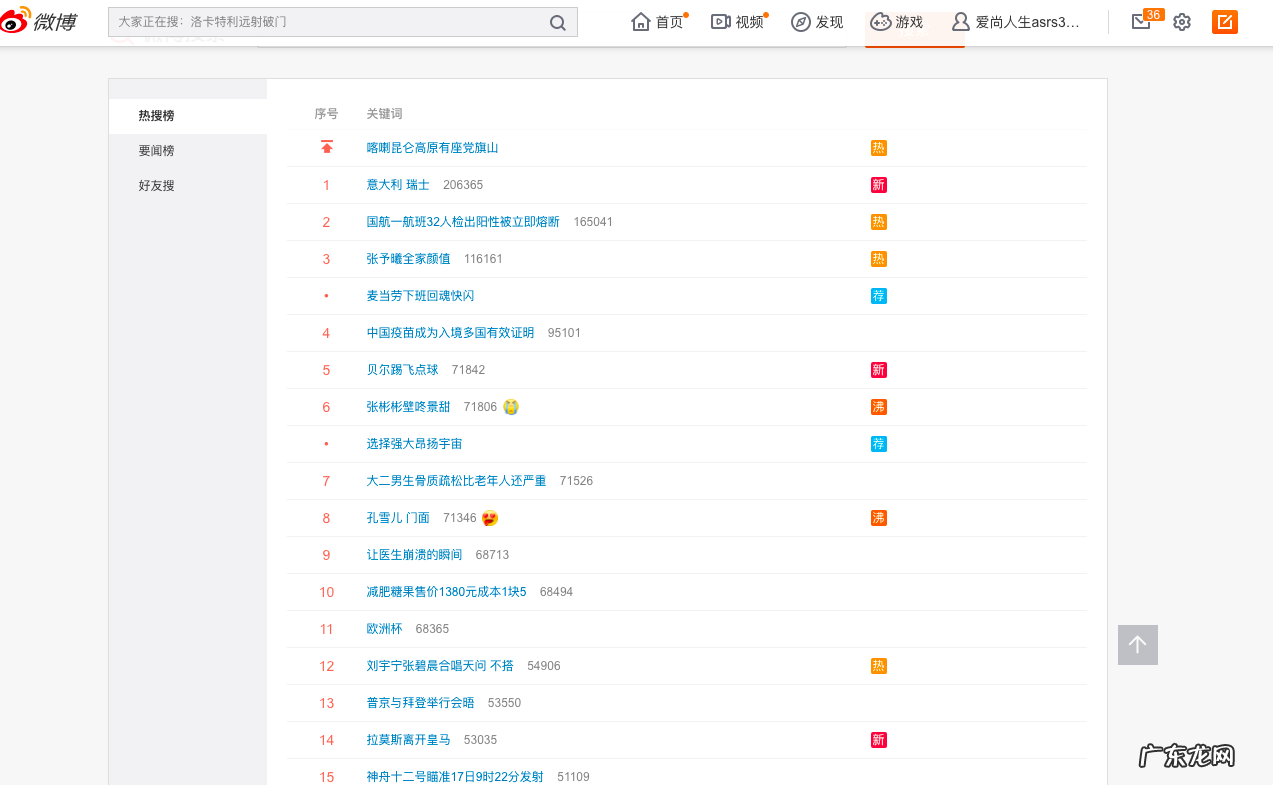Click the back-to-top arrow button
1273x785 pixels.
pyautogui.click(x=1137, y=645)
